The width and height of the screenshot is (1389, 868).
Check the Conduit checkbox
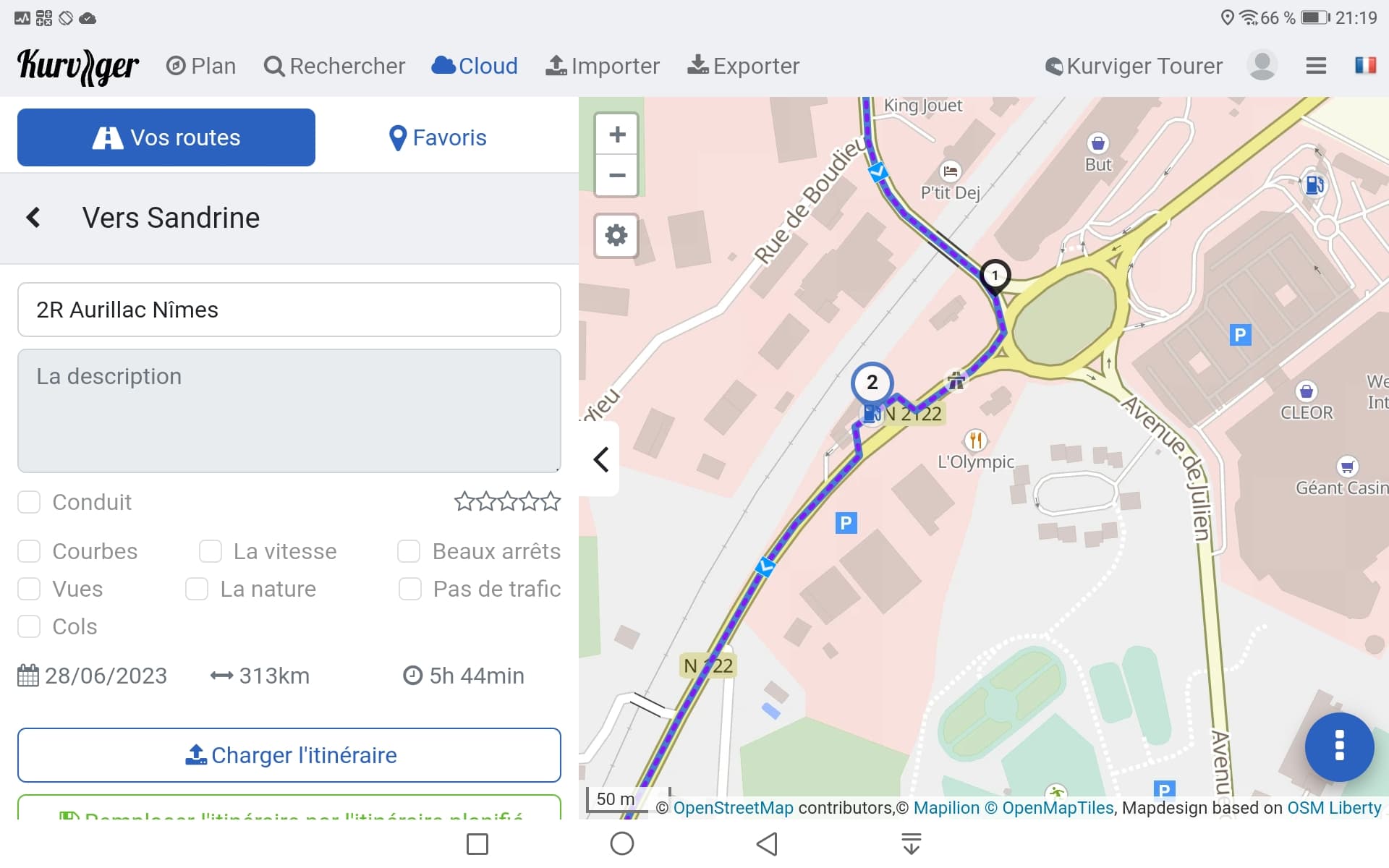click(29, 502)
